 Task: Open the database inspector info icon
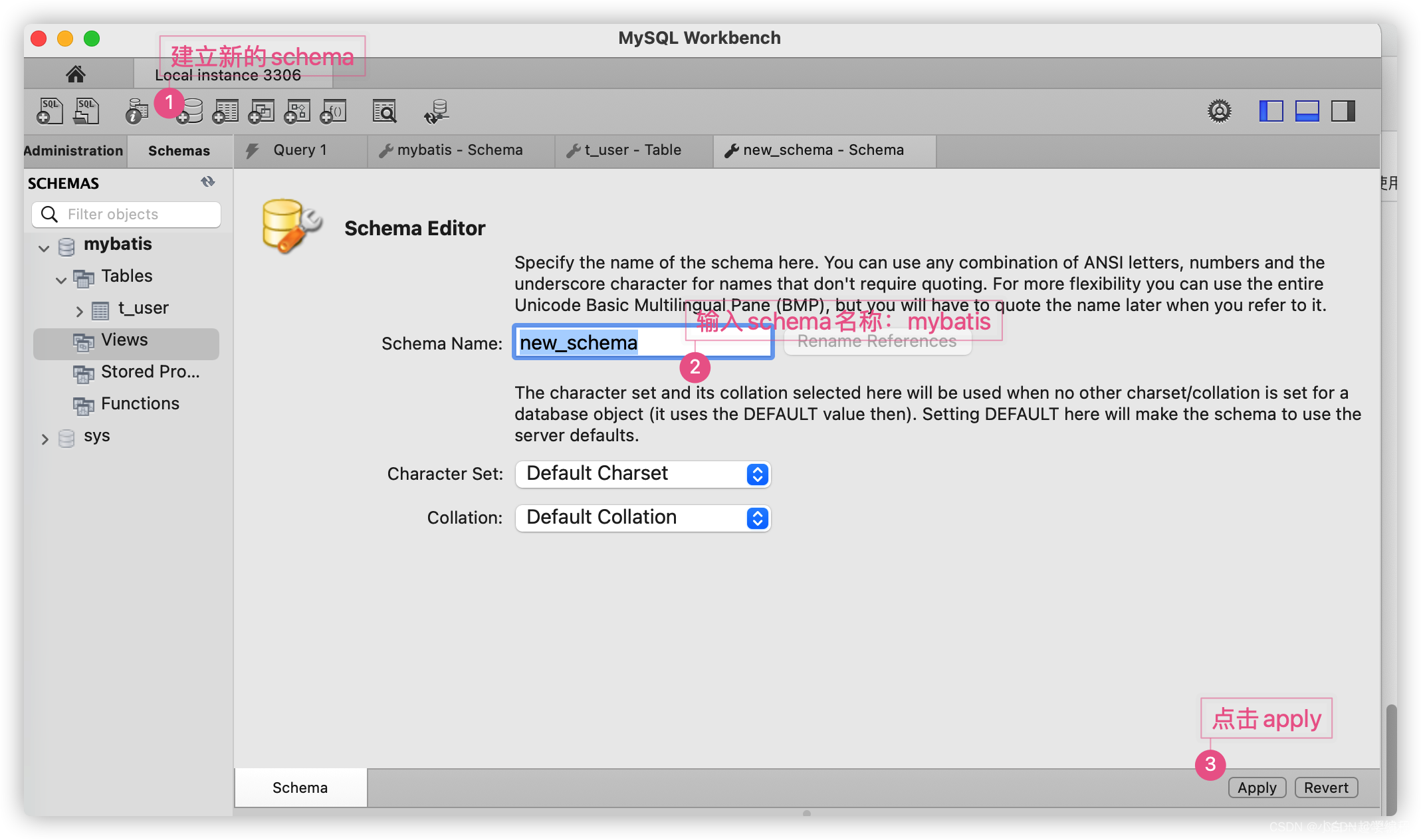click(136, 111)
